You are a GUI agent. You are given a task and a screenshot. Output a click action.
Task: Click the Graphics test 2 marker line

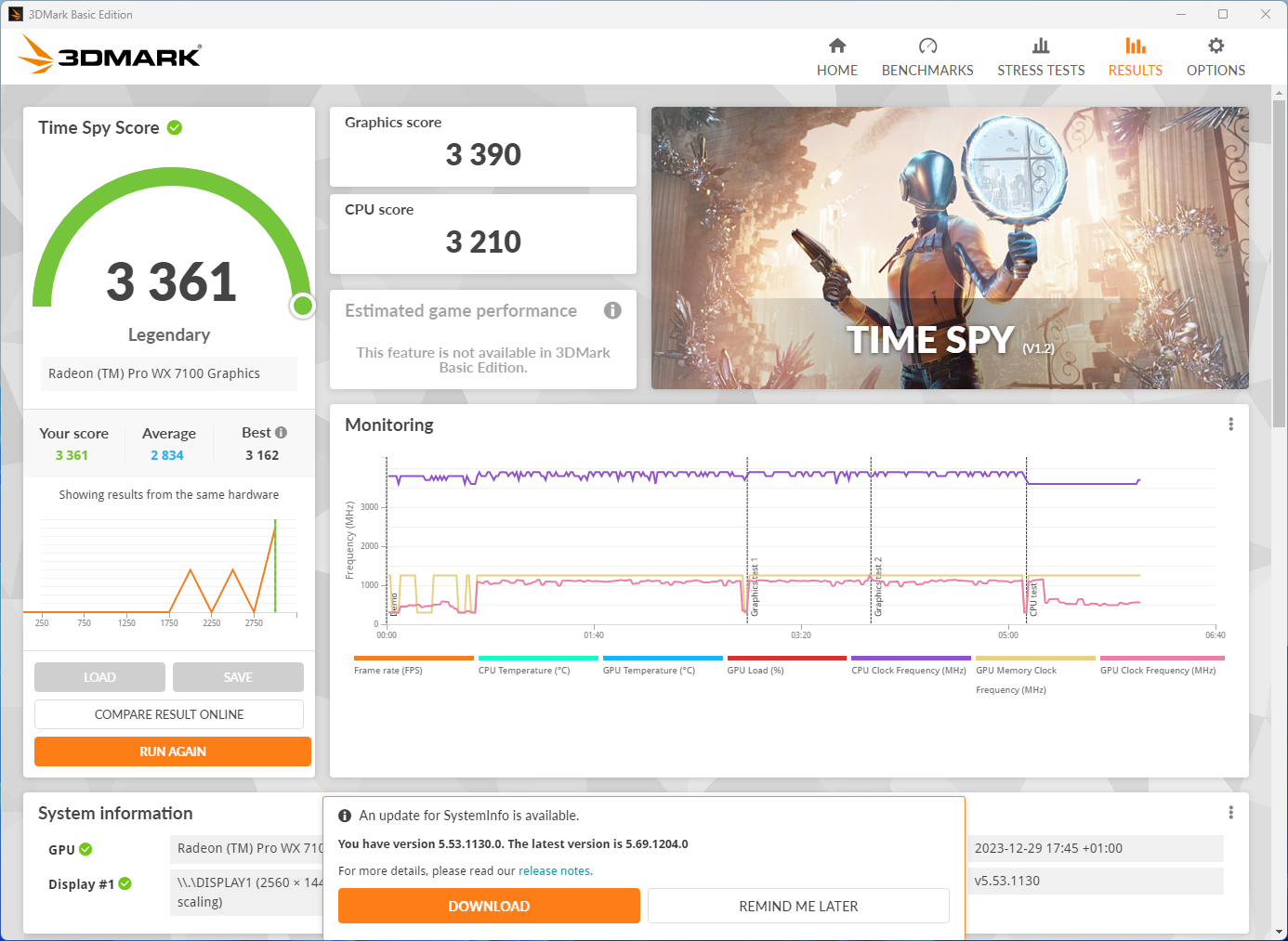(x=871, y=539)
